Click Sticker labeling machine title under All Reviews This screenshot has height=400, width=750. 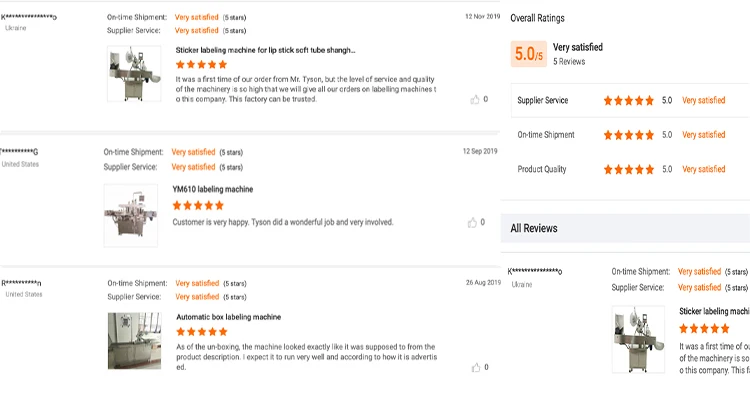click(714, 311)
